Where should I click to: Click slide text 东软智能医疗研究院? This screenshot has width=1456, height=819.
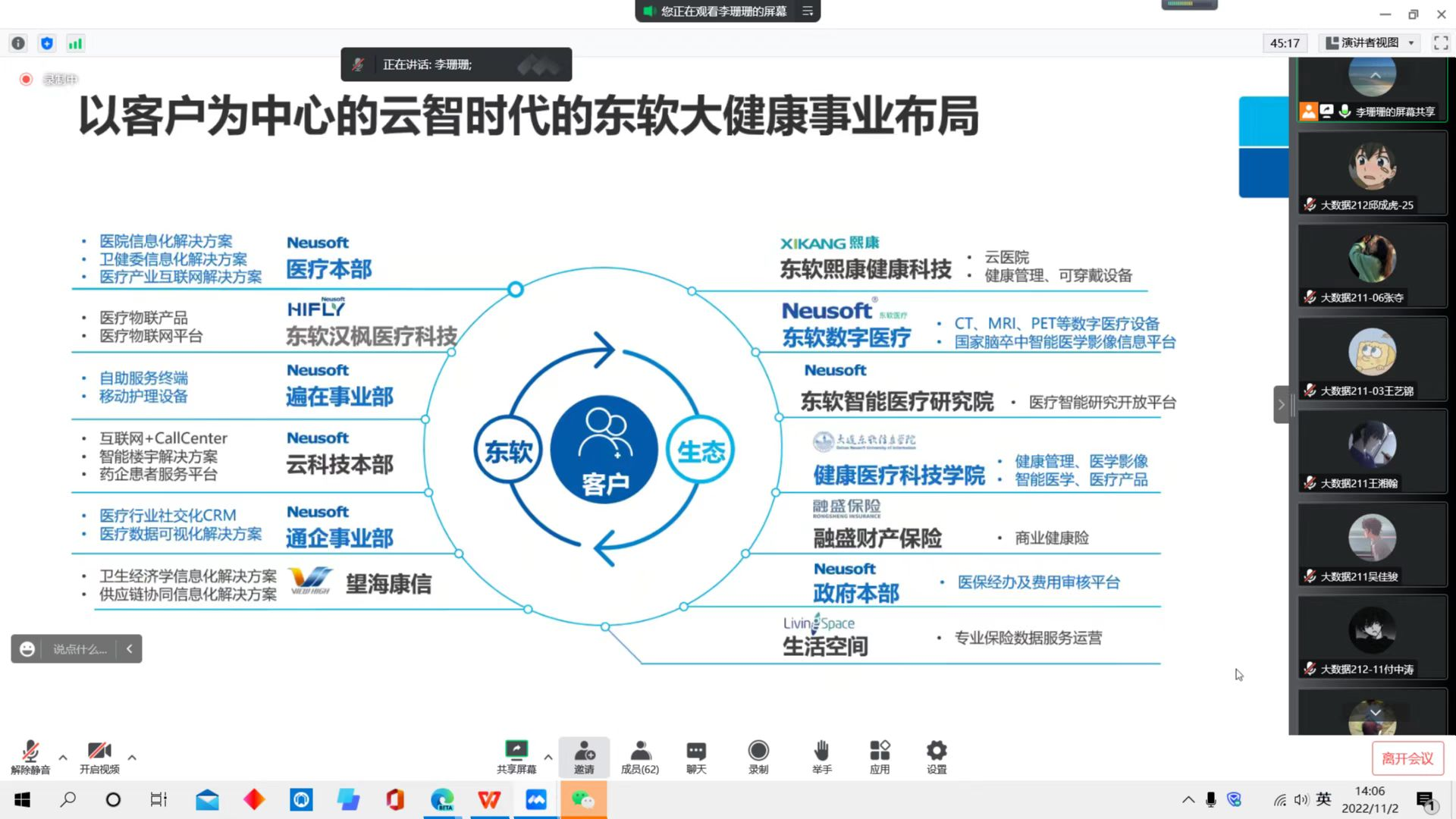click(897, 402)
